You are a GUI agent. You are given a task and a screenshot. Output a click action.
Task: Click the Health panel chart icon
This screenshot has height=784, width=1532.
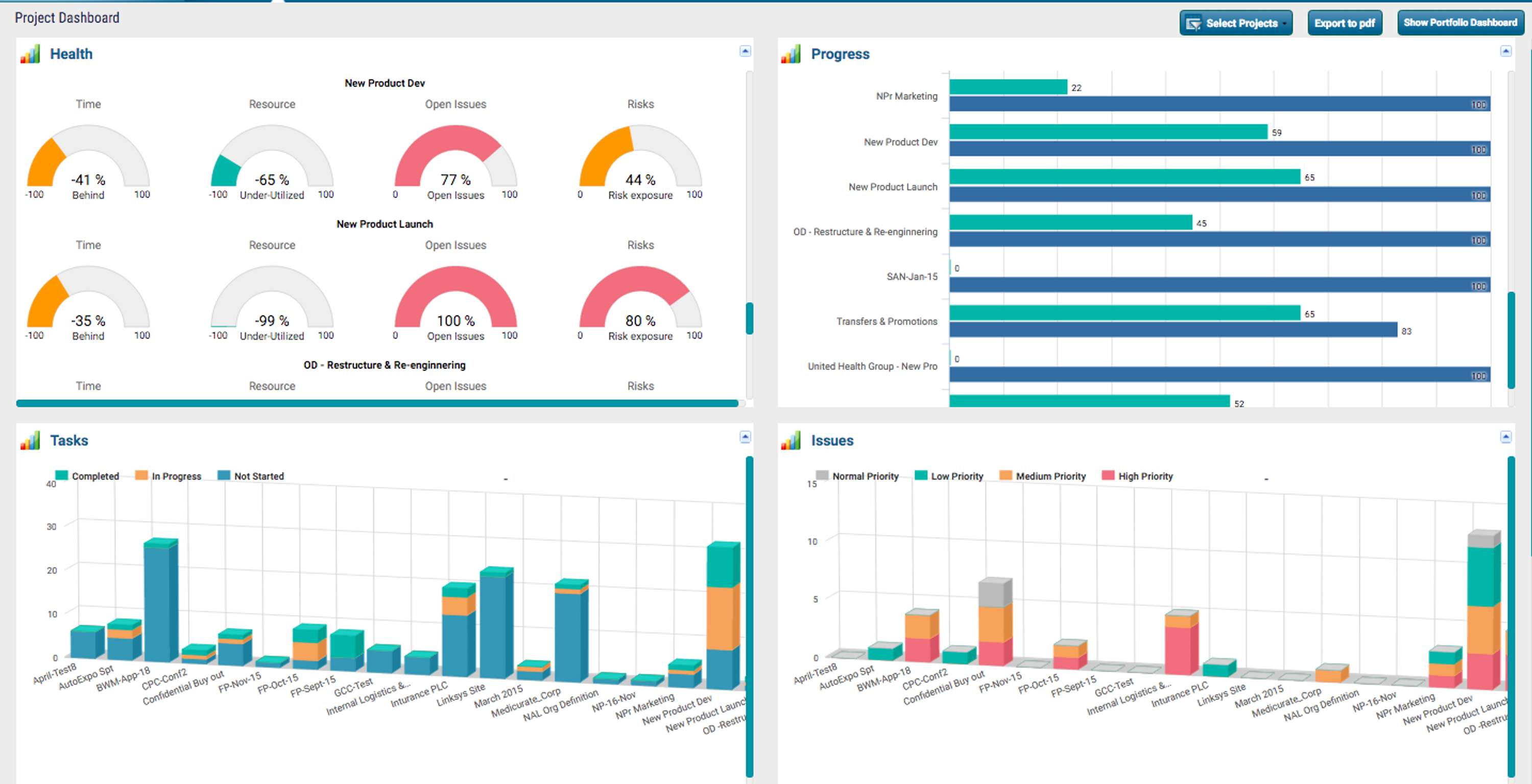[30, 54]
